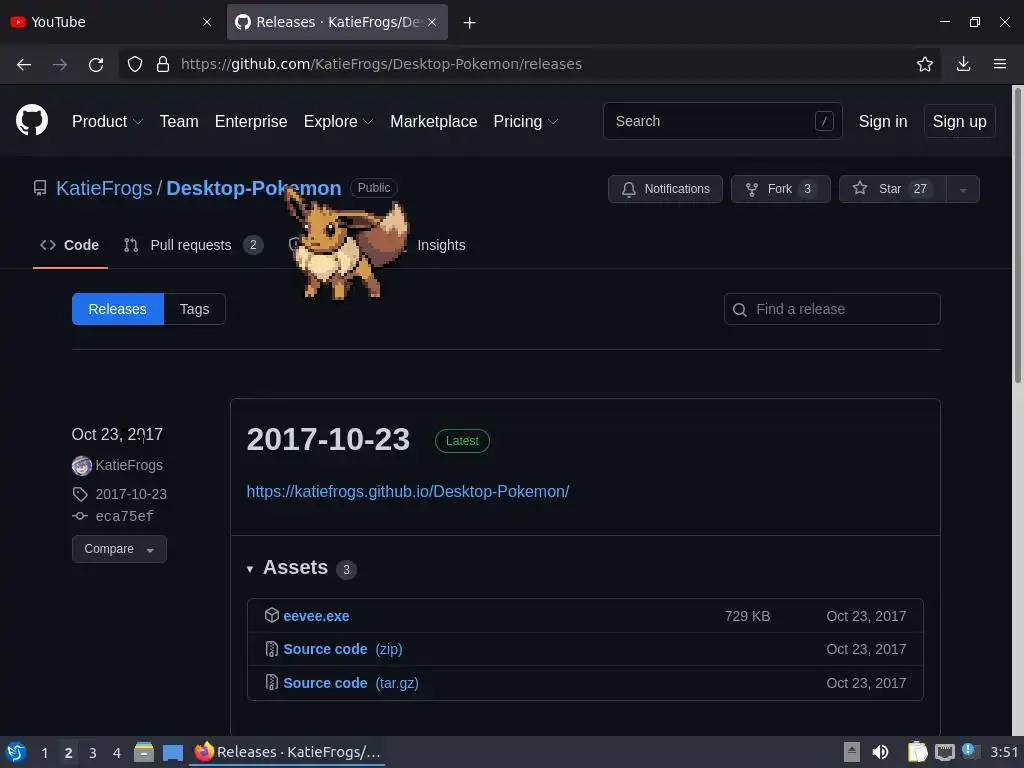Click the Sign up button
Viewport: 1024px width, 768px height.
click(959, 121)
